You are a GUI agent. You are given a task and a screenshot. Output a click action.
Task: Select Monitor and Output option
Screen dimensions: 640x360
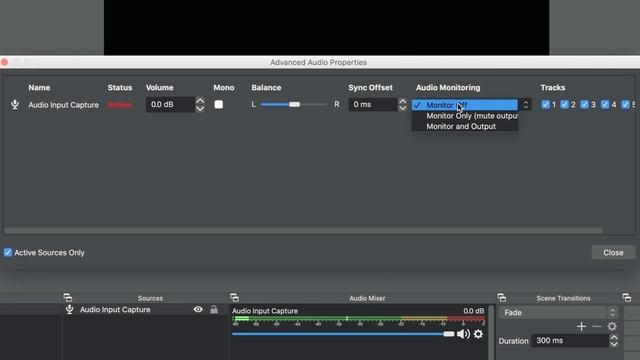(465, 127)
